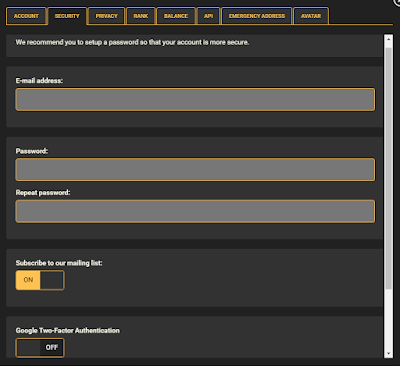This screenshot has height=366, width=400.
Task: Switch to the Privacy tab
Action: (106, 16)
